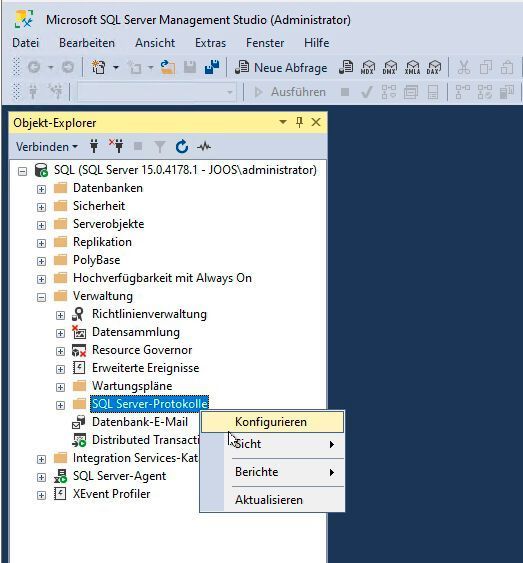Click the DMX query icon
Image resolution: width=523 pixels, height=563 pixels.
point(389,67)
